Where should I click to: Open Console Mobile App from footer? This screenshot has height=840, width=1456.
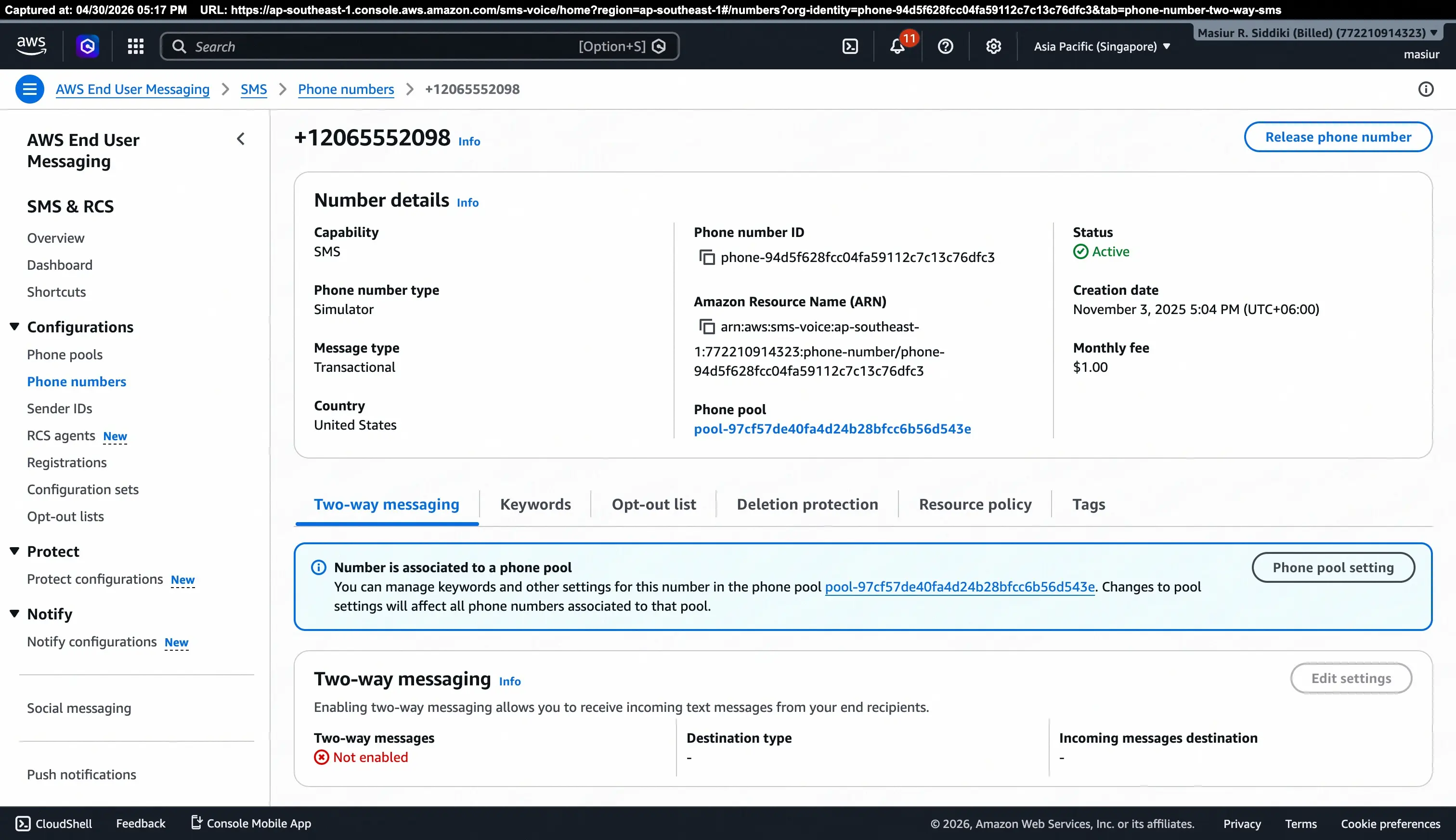251,823
